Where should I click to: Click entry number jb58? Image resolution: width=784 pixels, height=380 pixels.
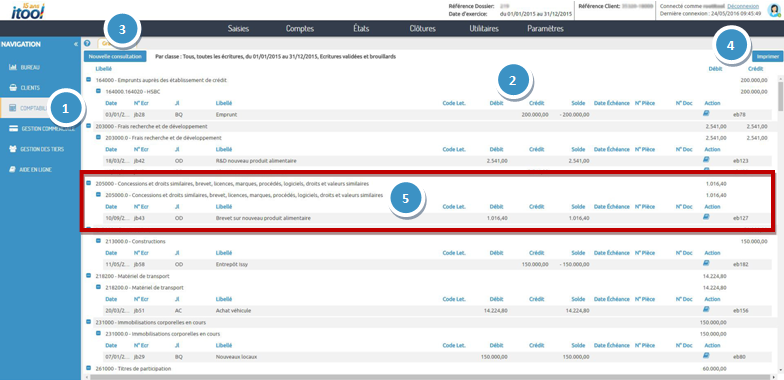(x=140, y=264)
